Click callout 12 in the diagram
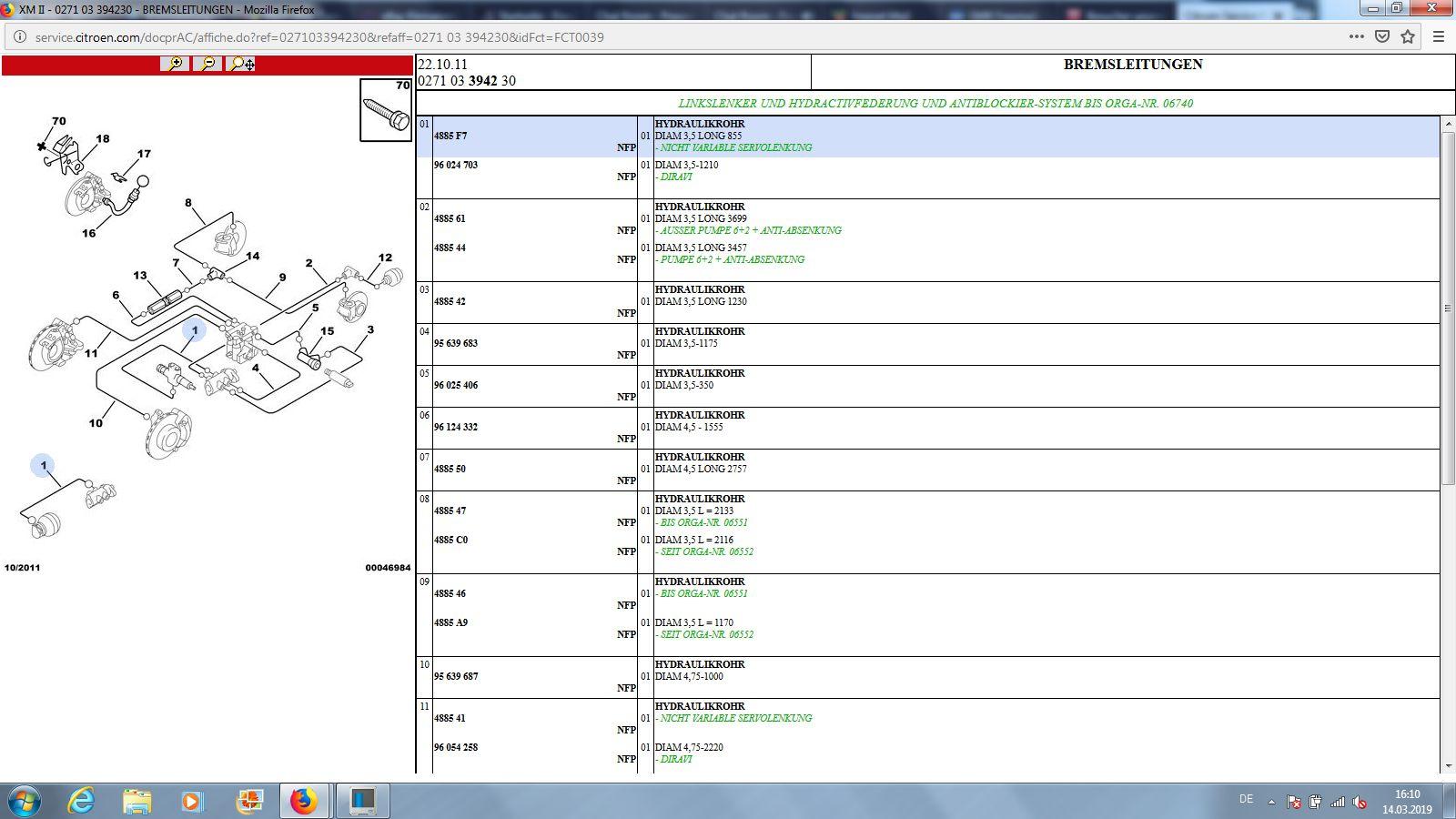The image size is (1456, 819). pos(385,258)
